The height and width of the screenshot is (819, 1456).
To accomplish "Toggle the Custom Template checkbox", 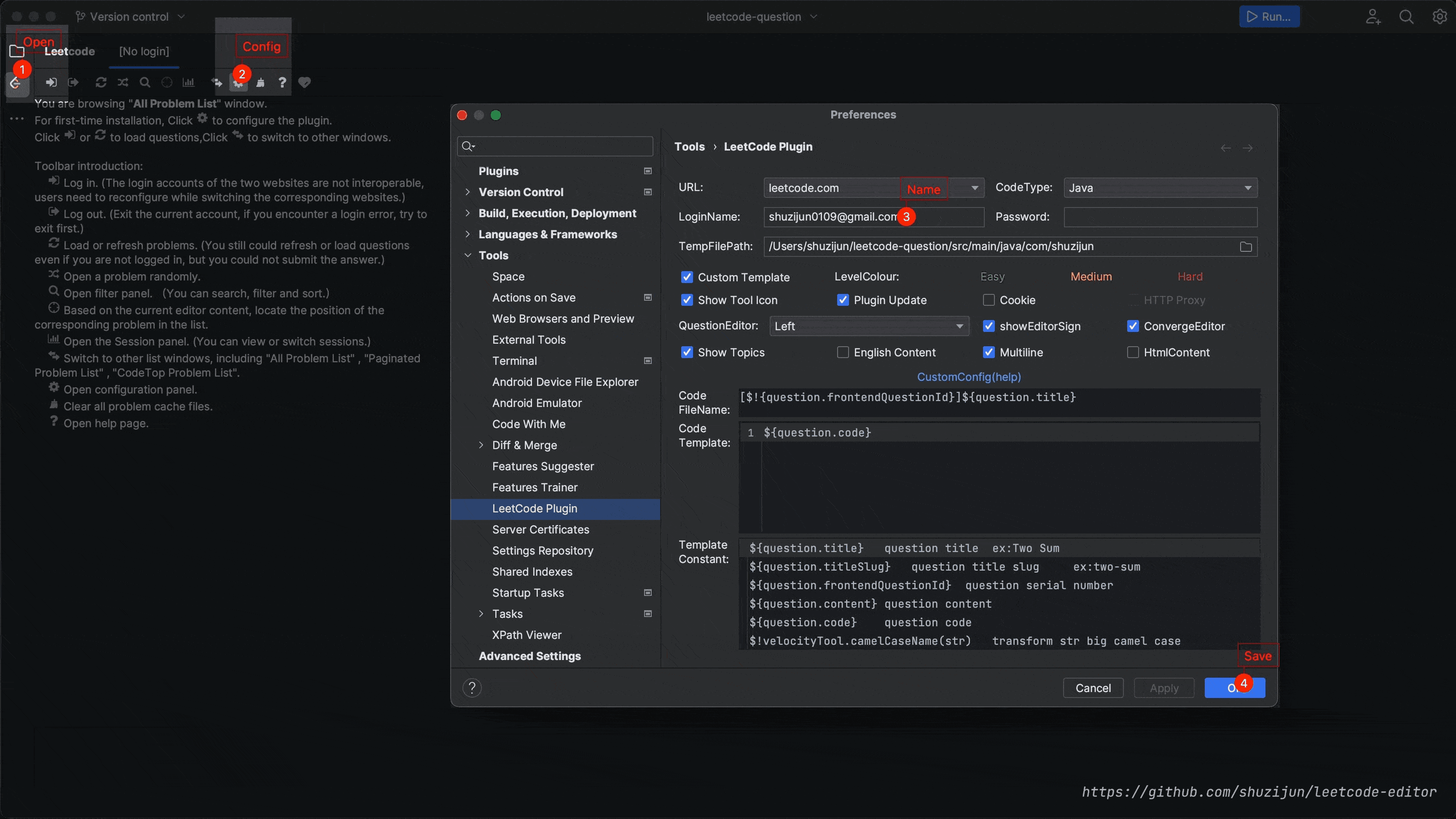I will tap(686, 277).
